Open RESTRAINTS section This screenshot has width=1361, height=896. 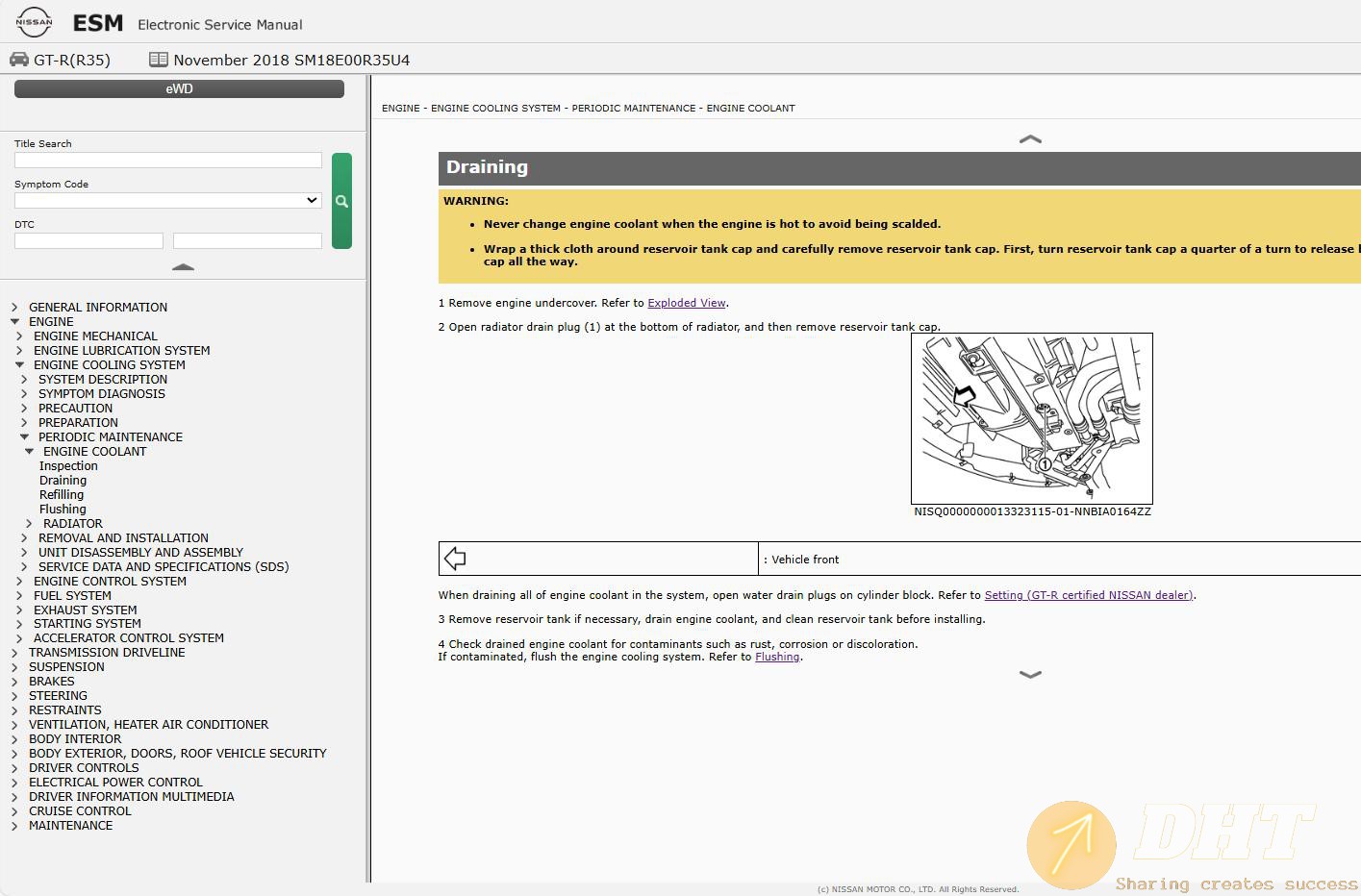pyautogui.click(x=64, y=710)
